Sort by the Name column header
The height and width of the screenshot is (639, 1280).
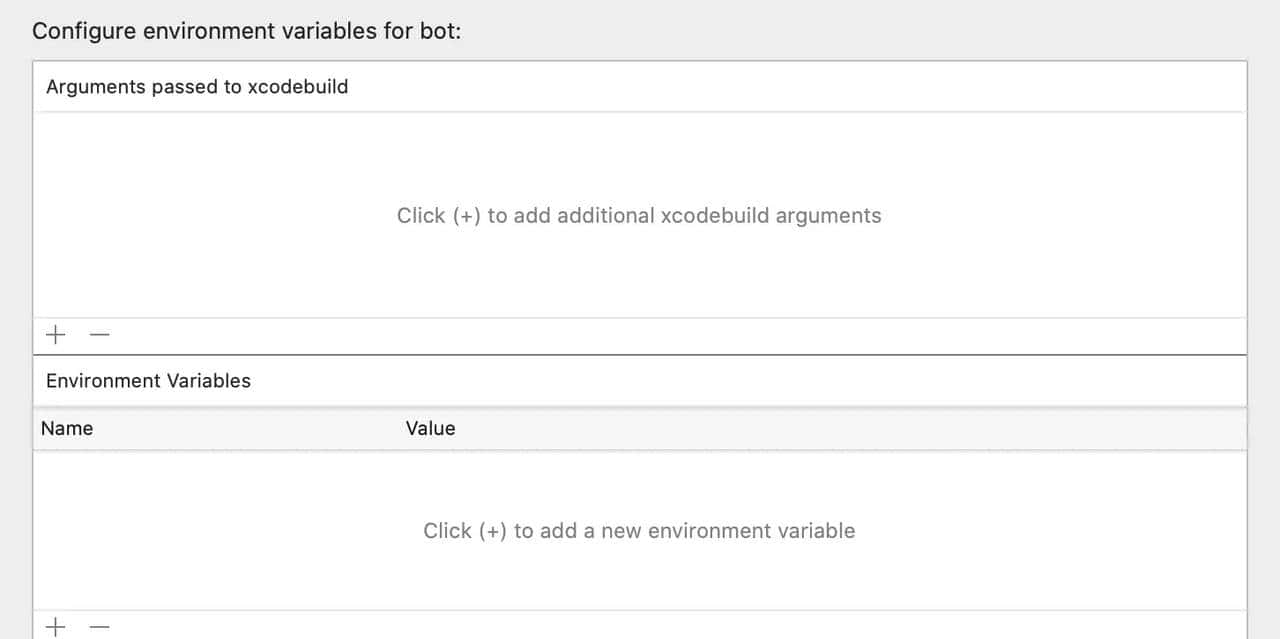point(67,428)
